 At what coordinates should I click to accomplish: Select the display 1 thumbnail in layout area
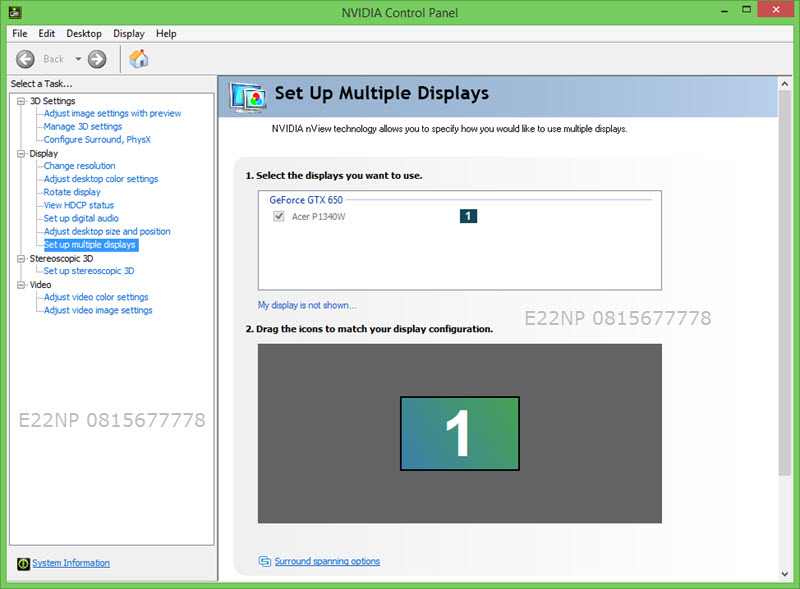pos(460,433)
